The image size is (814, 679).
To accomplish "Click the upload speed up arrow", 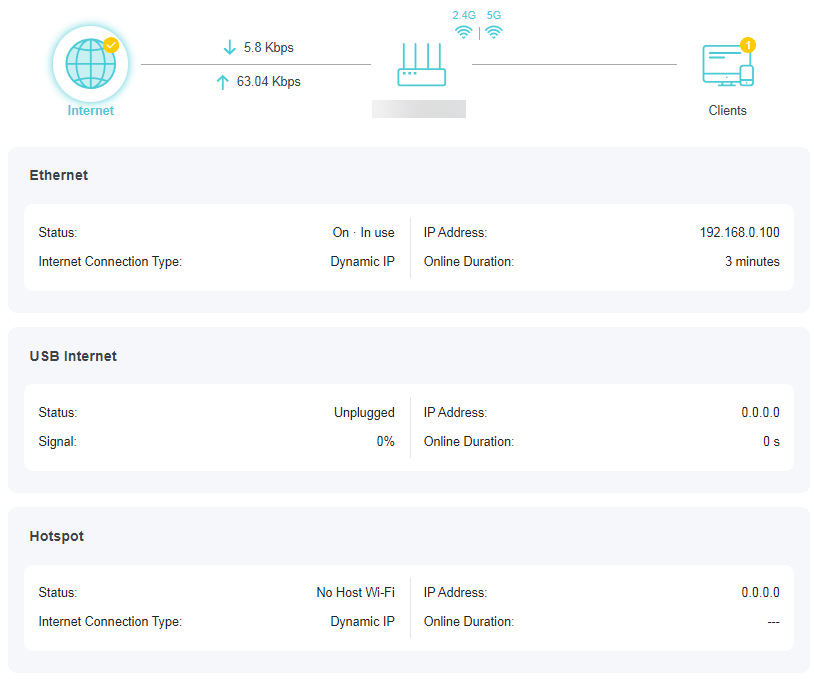I will [223, 82].
